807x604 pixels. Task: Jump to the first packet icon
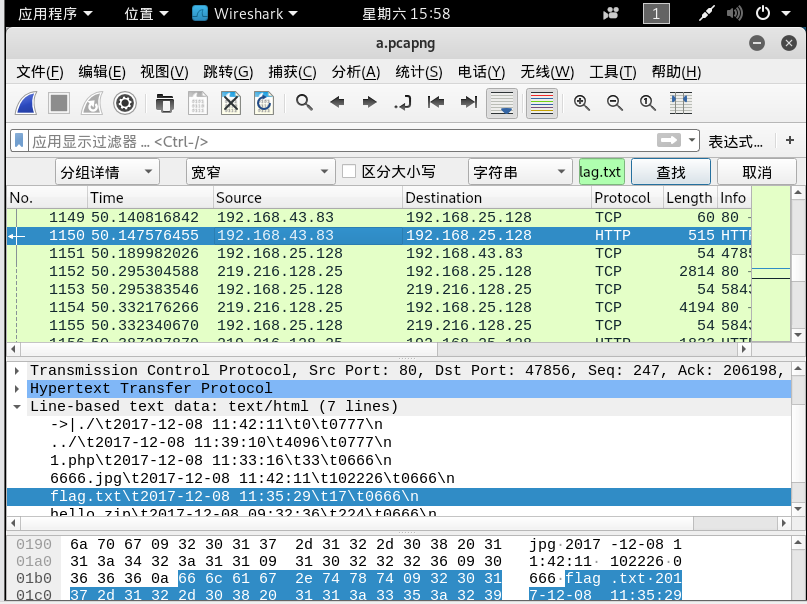435,102
